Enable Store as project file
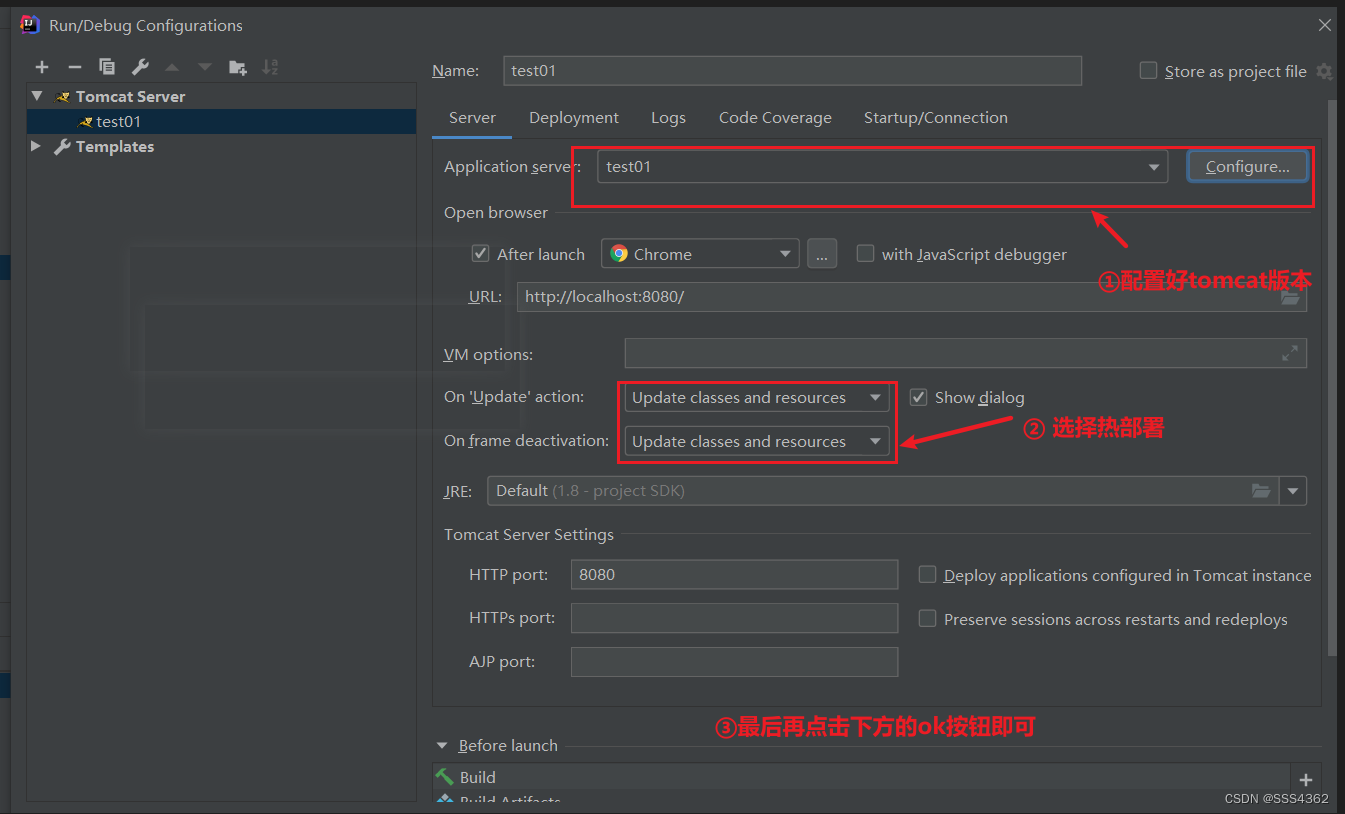Screen dimensions: 1345x814 click(x=1148, y=71)
